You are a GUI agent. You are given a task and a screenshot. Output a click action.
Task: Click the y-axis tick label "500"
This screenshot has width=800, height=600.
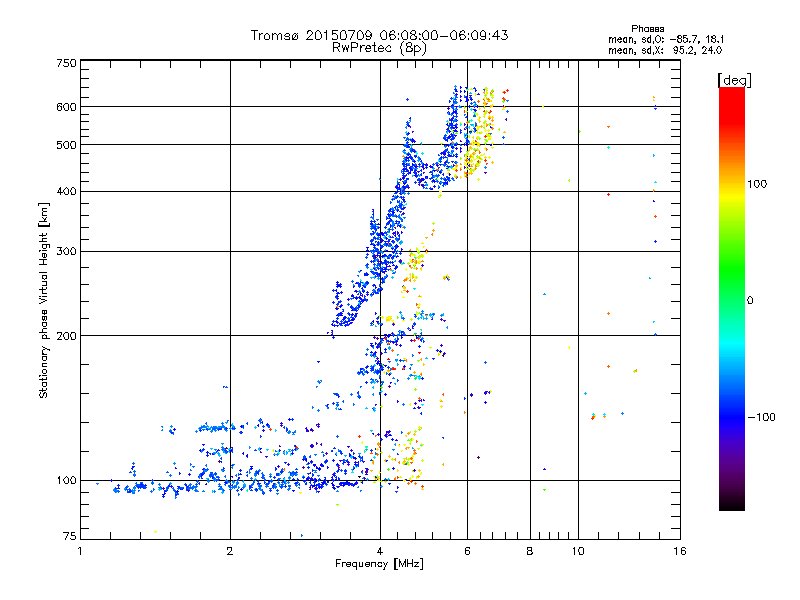[x=66, y=145]
